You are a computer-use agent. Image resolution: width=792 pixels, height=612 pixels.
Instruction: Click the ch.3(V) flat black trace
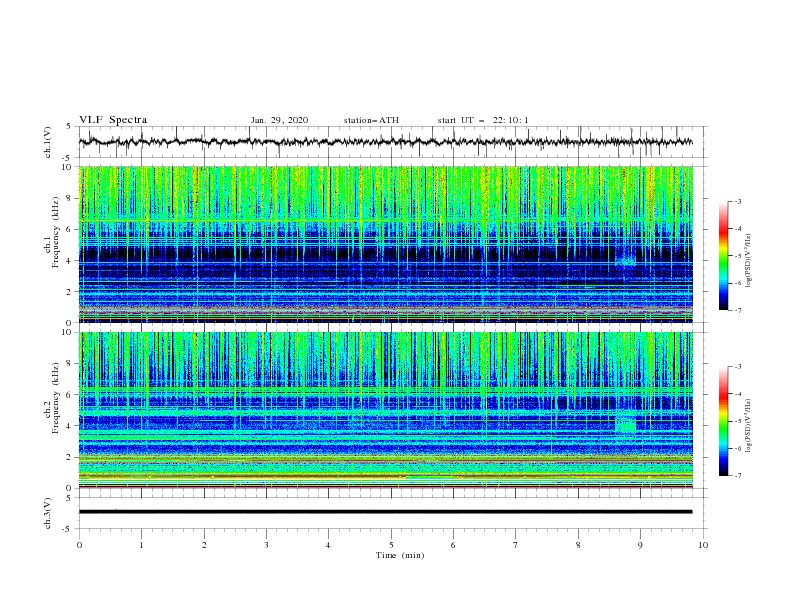385,512
